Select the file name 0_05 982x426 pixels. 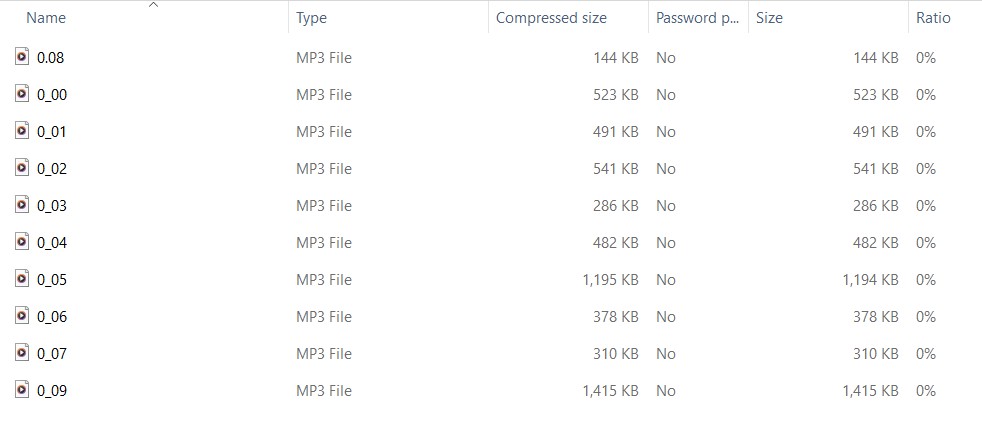(x=52, y=280)
